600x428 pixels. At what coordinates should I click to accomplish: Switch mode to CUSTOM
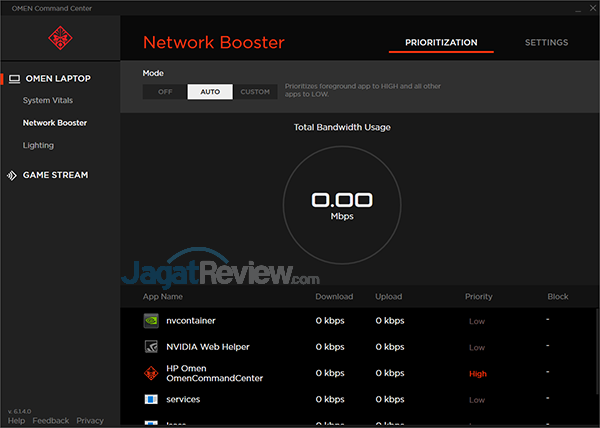(255, 92)
